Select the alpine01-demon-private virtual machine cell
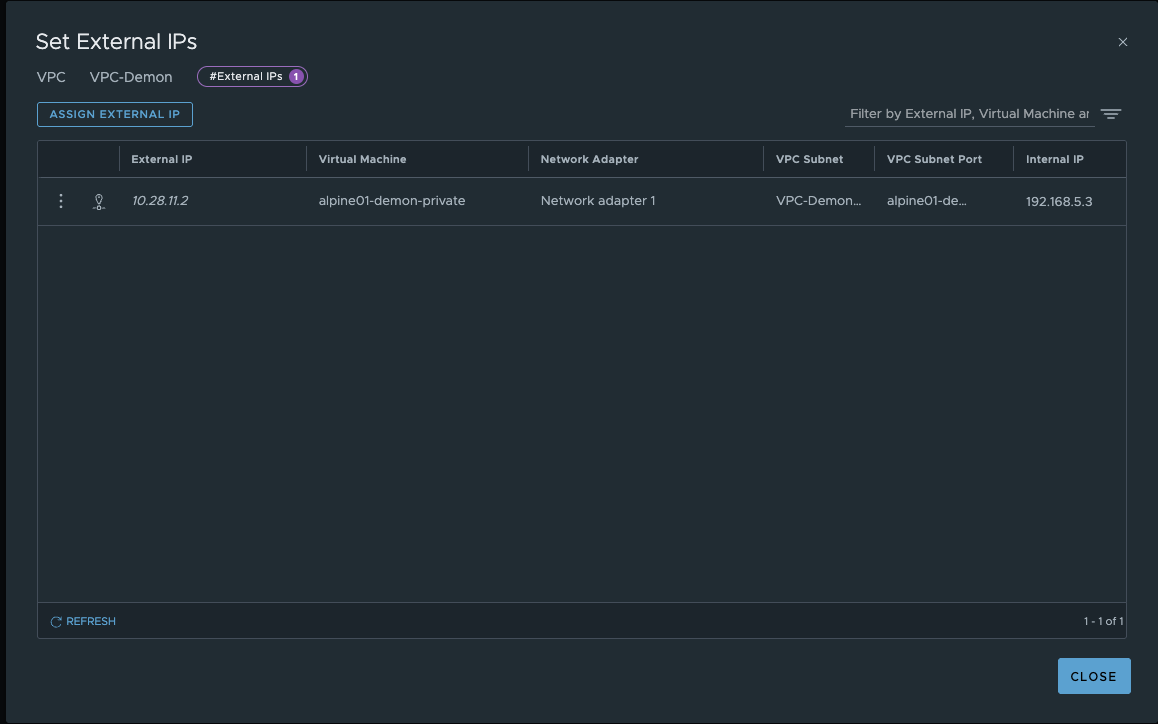Screen dimensions: 1158x724 (x=392, y=201)
